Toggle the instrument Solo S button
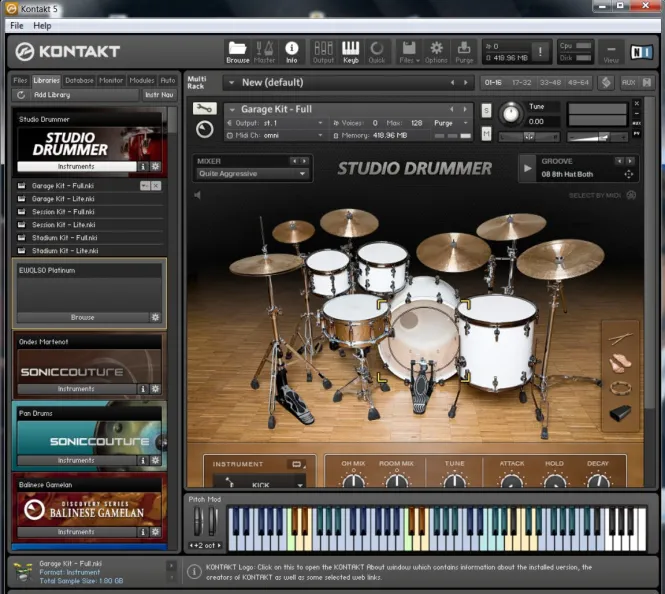 tap(486, 111)
